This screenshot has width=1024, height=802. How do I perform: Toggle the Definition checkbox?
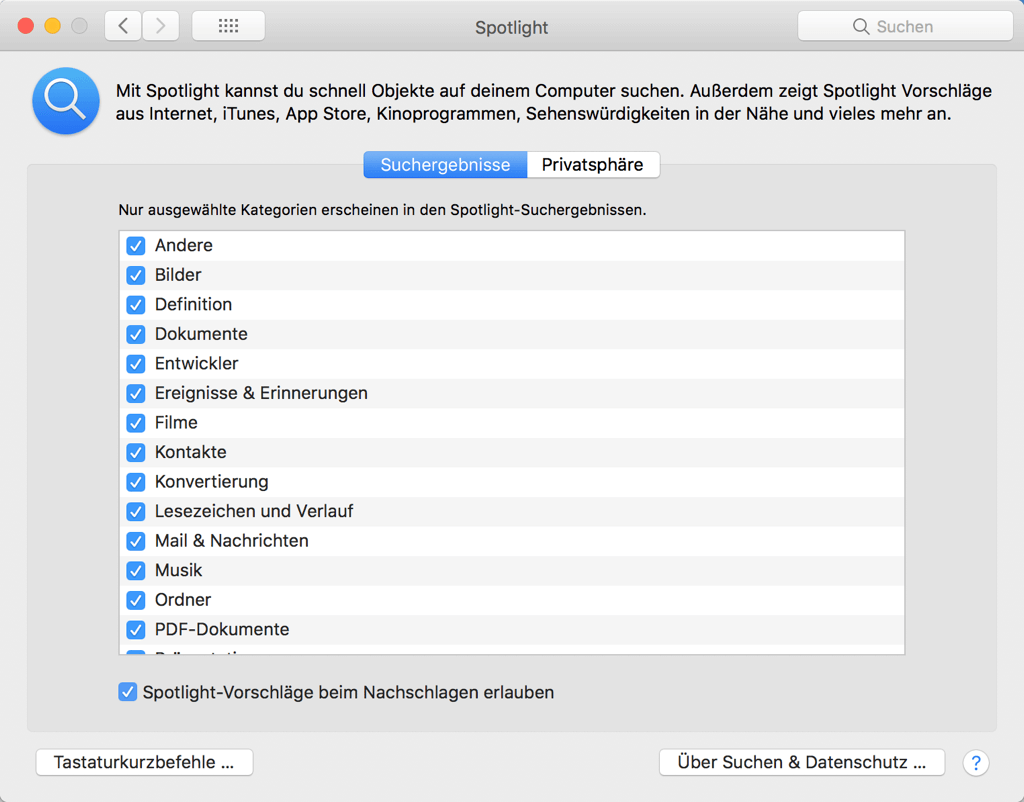(136, 304)
